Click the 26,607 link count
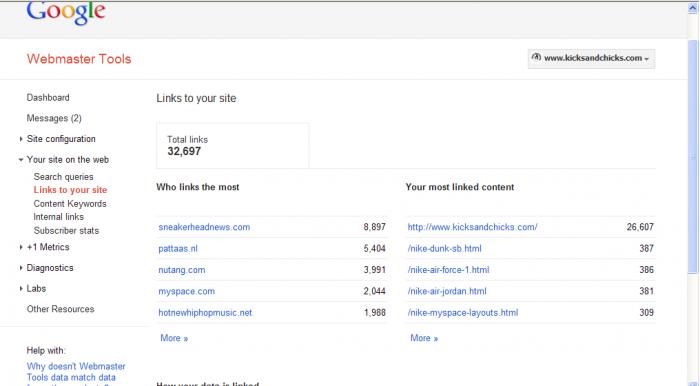This screenshot has height=386, width=700. pos(640,227)
